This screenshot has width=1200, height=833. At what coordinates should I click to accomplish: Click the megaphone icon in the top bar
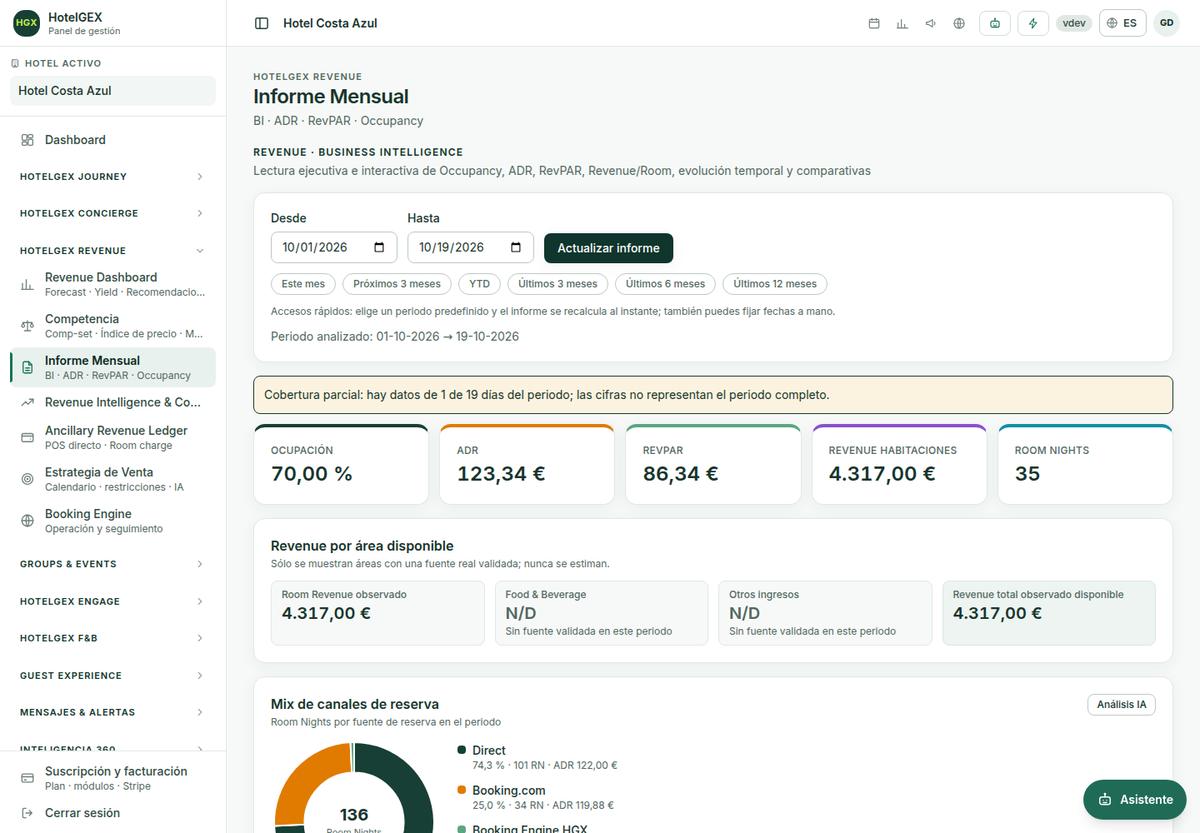click(931, 23)
